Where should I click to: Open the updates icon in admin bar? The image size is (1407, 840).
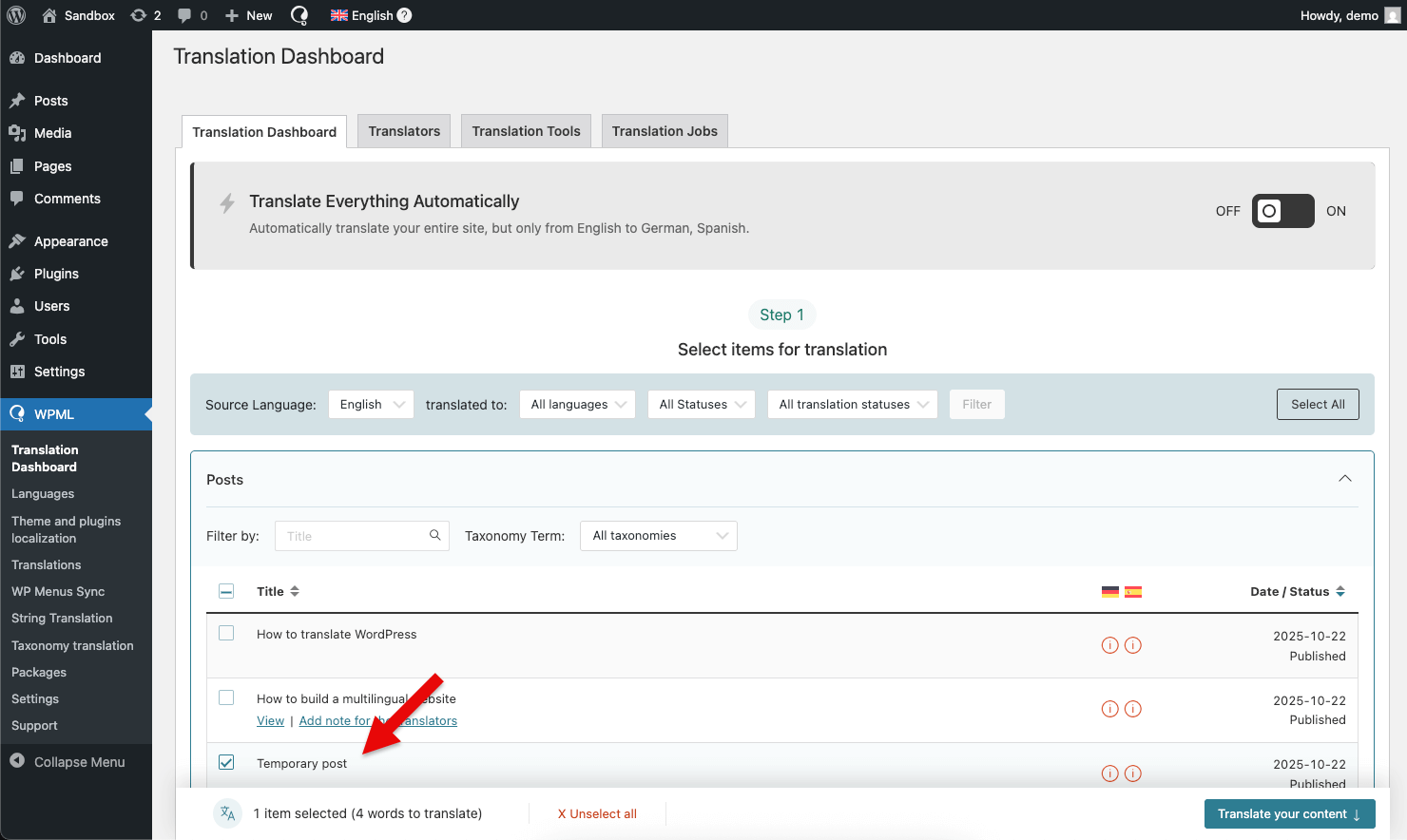[x=139, y=15]
